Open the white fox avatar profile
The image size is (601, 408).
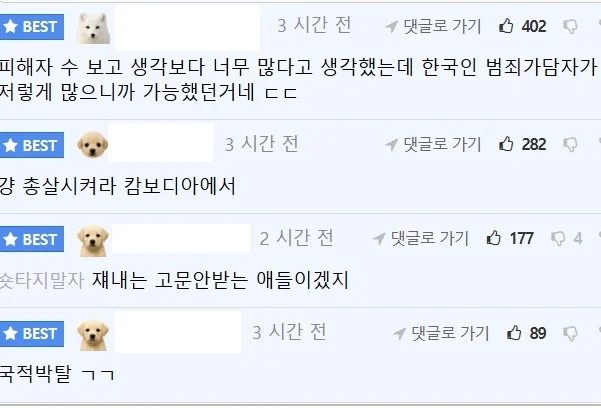pyautogui.click(x=92, y=26)
